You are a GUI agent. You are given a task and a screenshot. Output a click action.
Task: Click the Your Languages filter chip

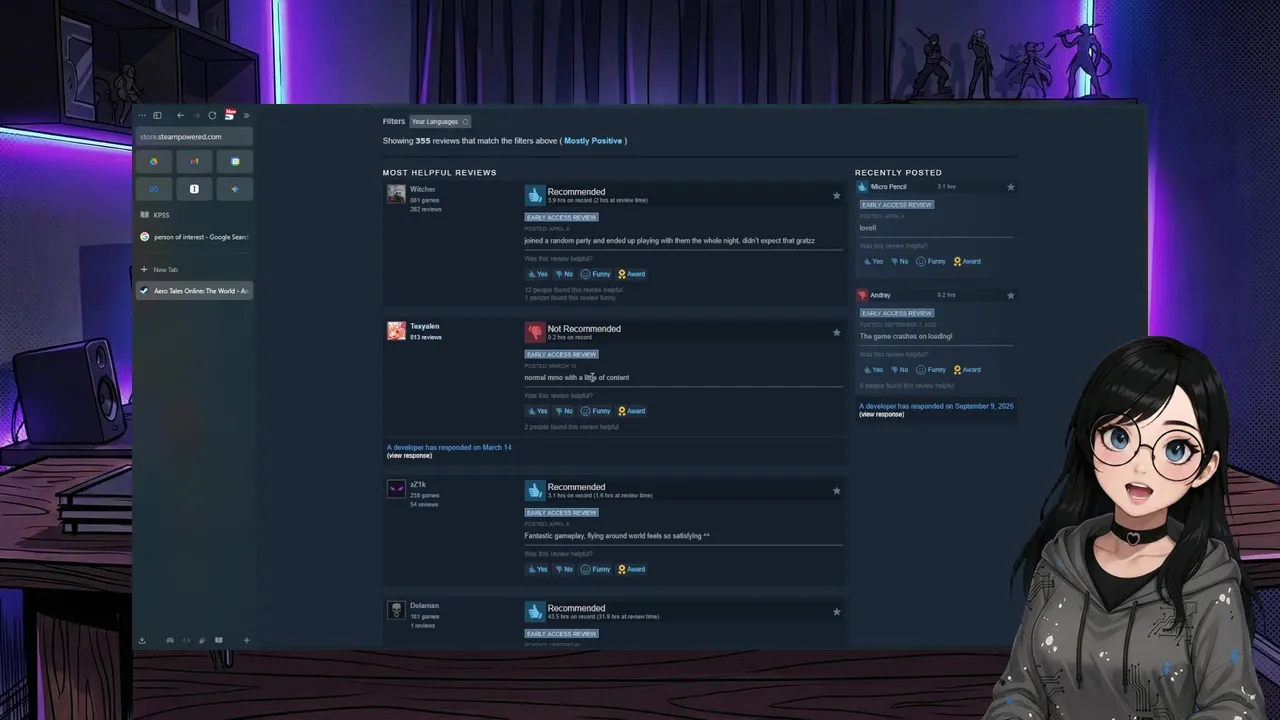point(439,122)
